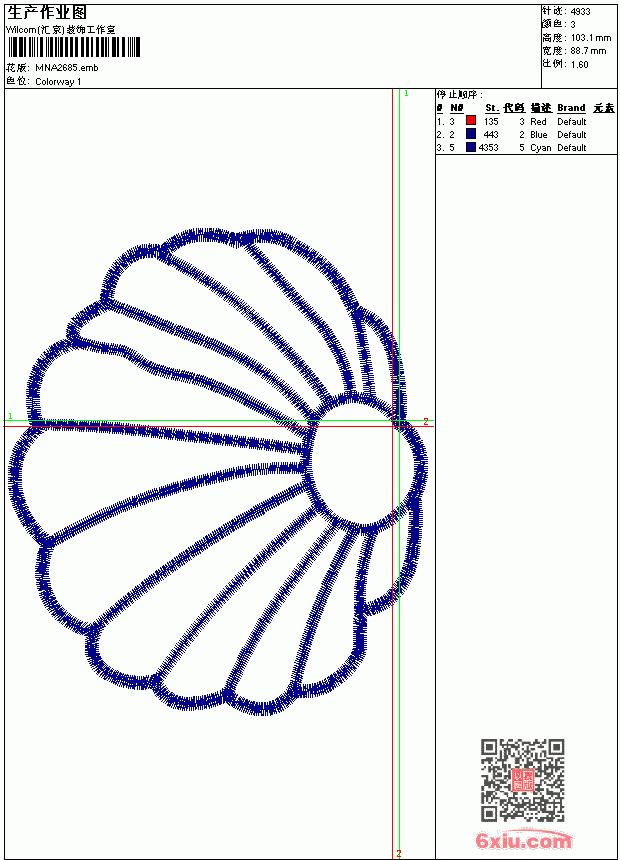
Task: Click the green start marker 1 at top
Action: [x=406, y=94]
